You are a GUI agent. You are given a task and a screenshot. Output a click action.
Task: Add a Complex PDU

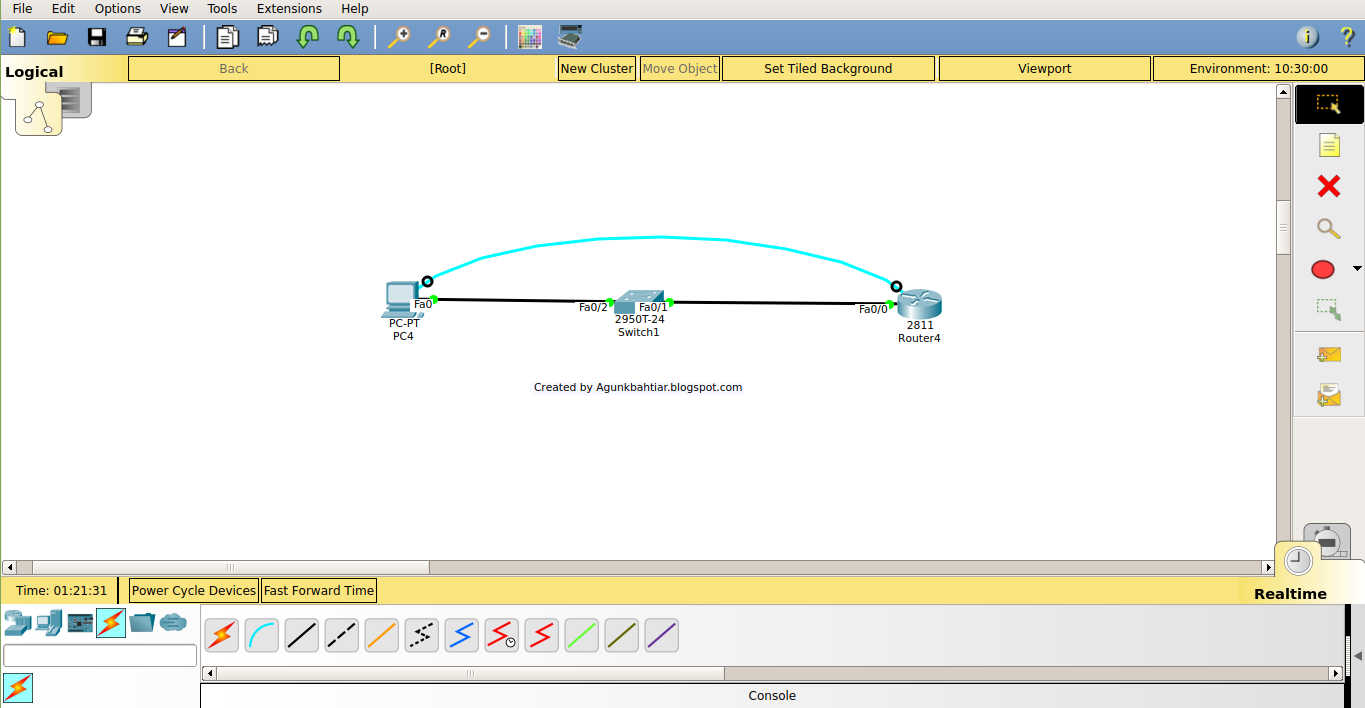click(x=1329, y=394)
